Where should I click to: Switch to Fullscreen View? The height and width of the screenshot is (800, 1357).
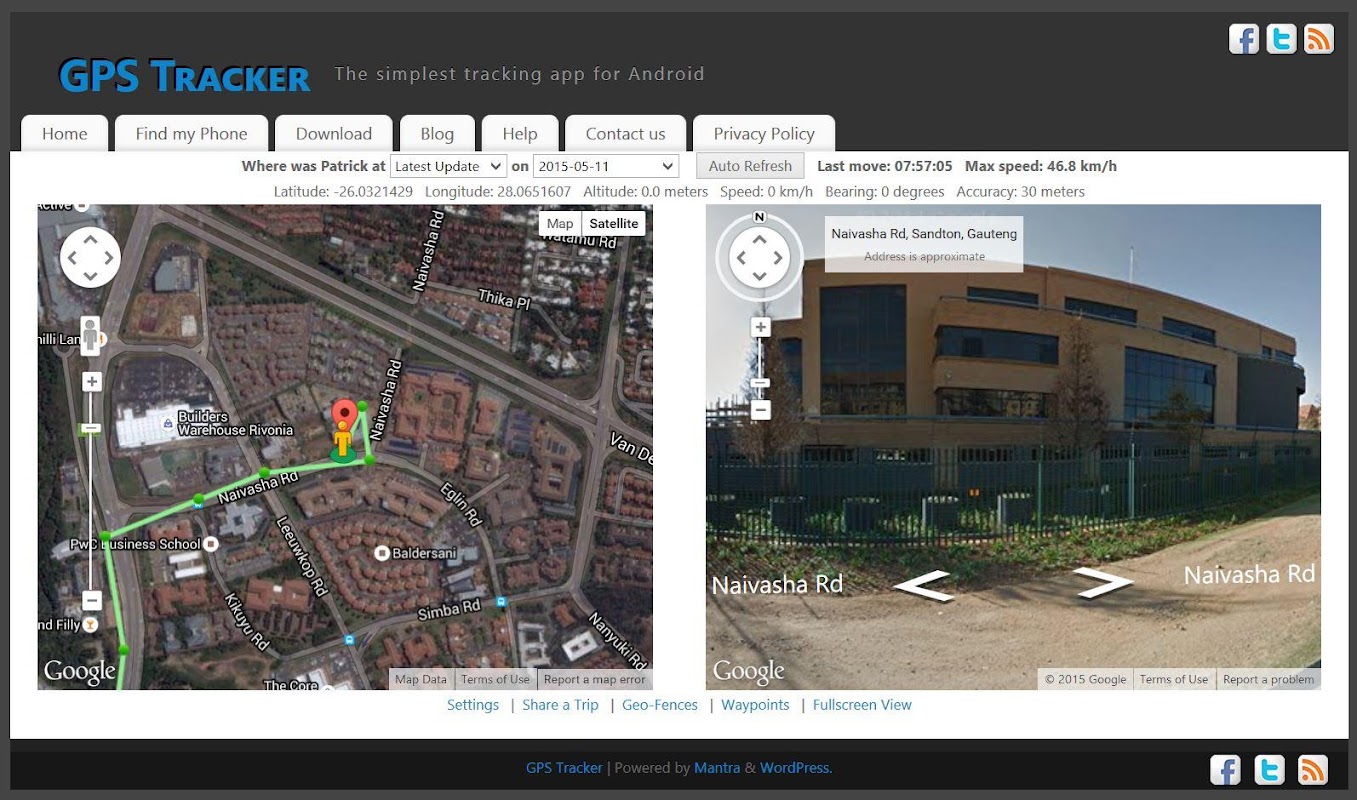(862, 705)
